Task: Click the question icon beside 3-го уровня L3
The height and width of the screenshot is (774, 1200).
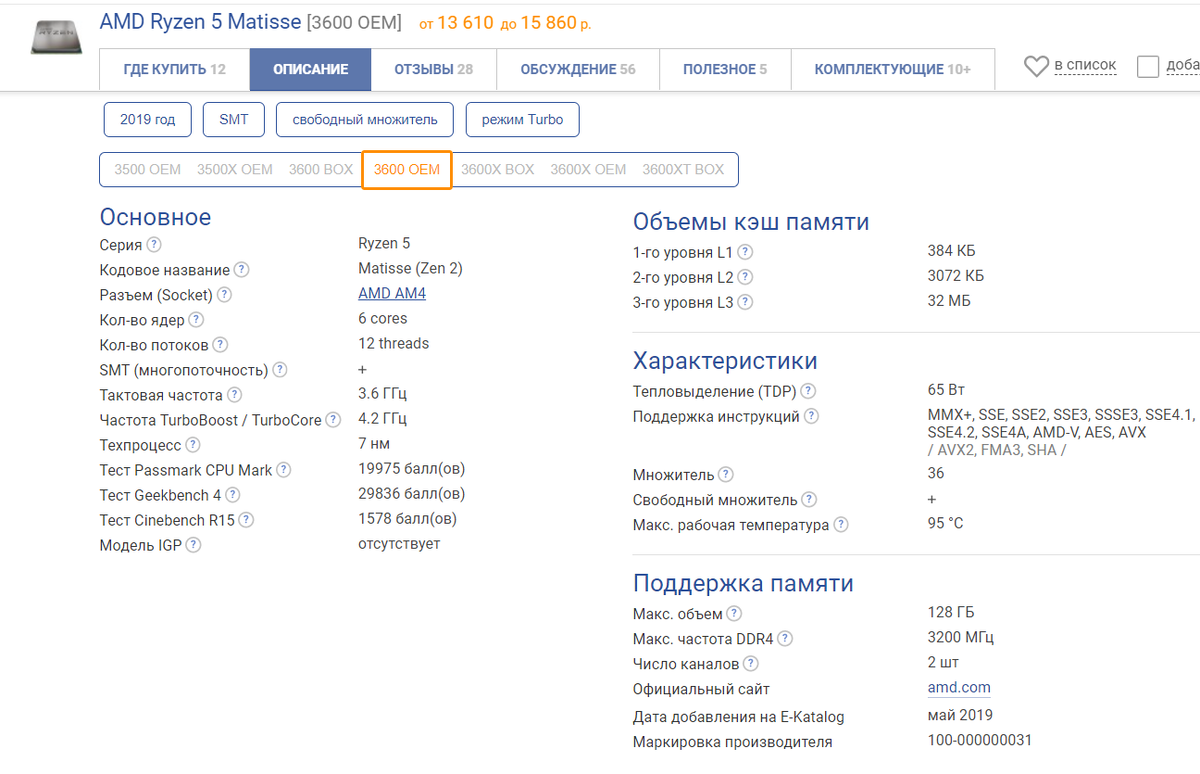Action: tap(745, 302)
